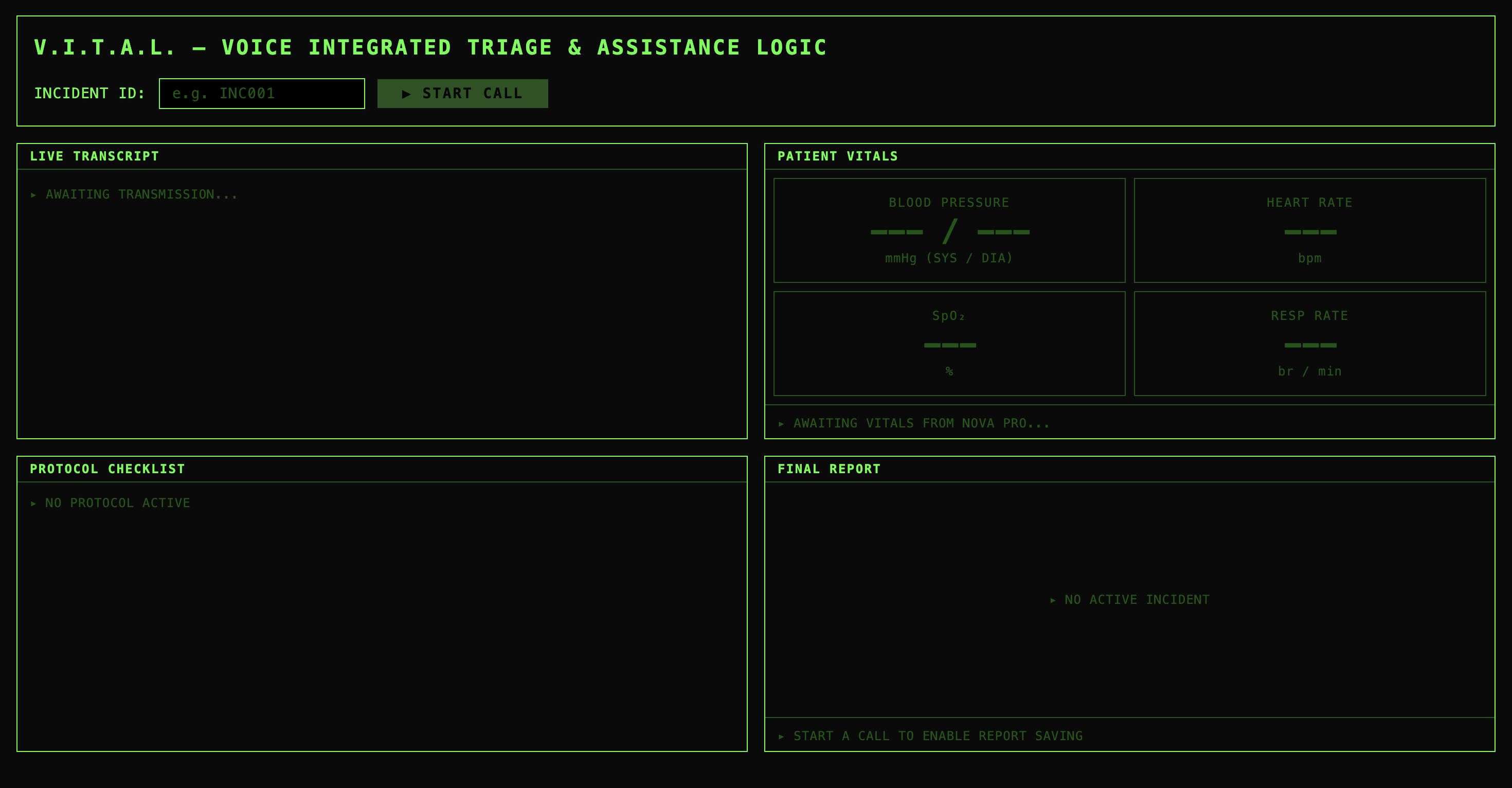The width and height of the screenshot is (1512, 788).
Task: Click the No Protocol Active message
Action: point(117,503)
